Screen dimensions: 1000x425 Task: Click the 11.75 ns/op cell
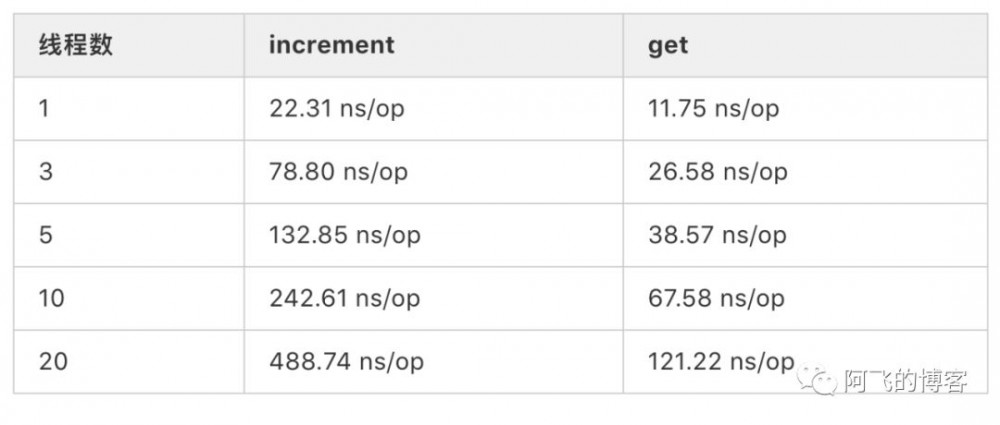[x=713, y=109]
